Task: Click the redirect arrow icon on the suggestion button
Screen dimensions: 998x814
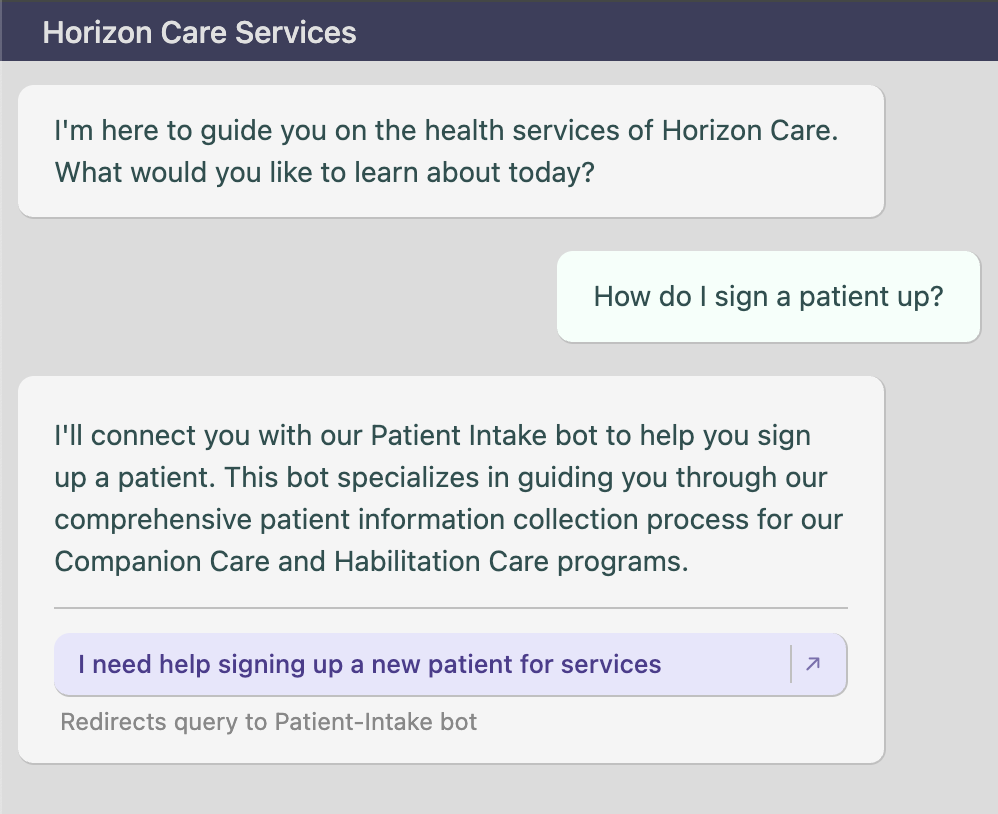Action: (813, 664)
